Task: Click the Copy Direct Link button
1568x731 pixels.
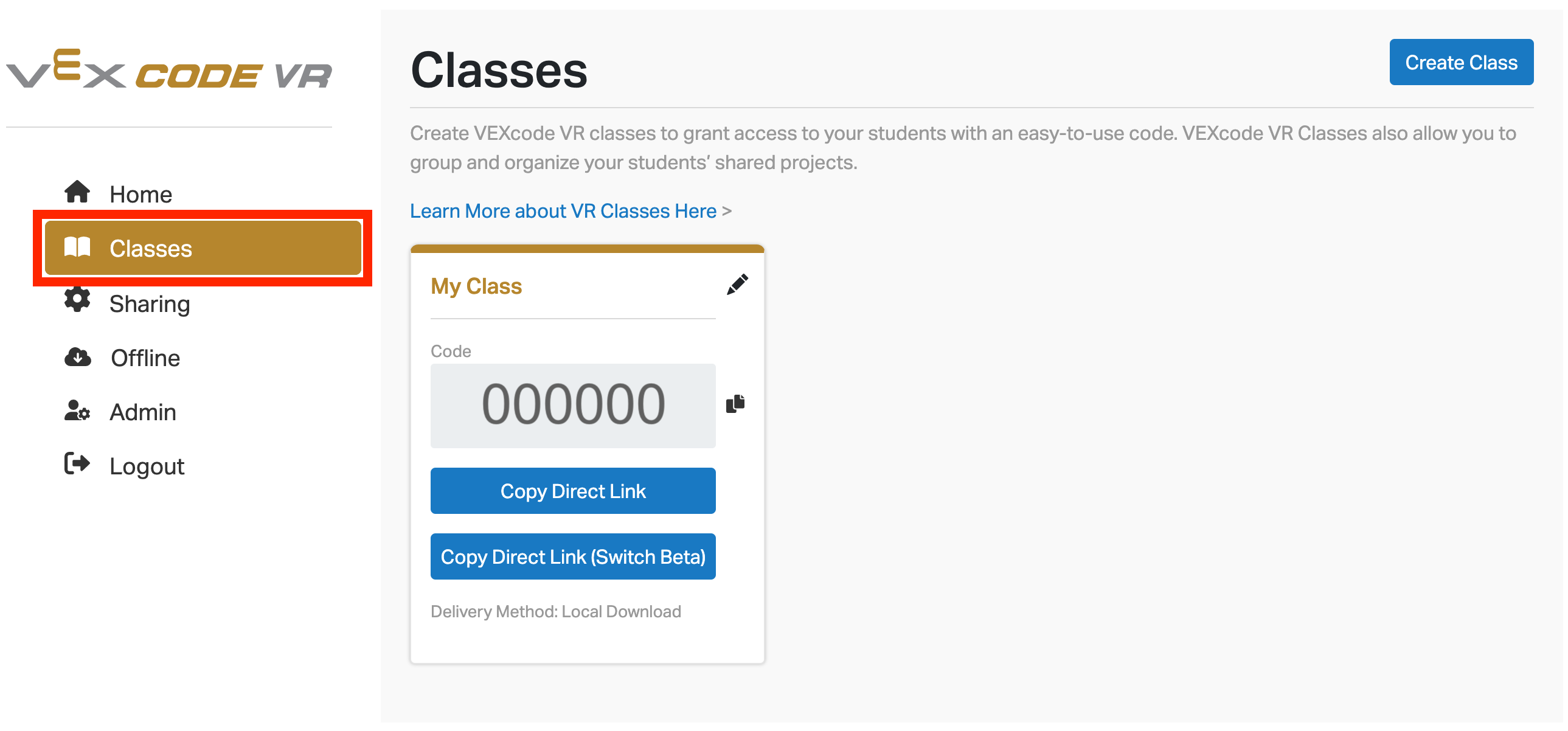Action: pos(573,491)
